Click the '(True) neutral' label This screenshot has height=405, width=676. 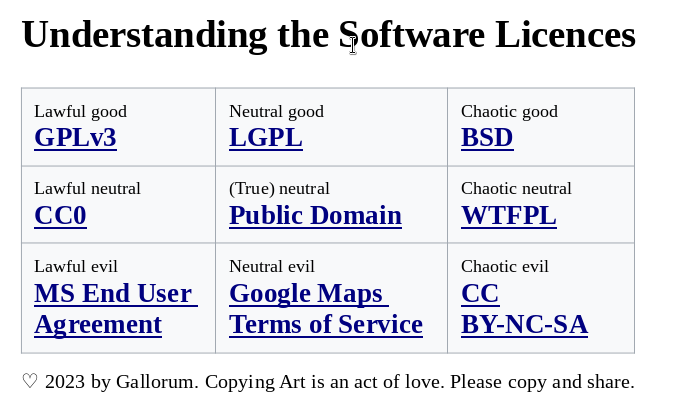(x=279, y=189)
